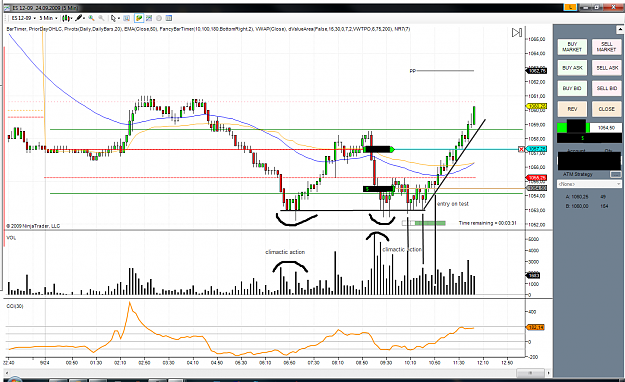This screenshot has width=625, height=382.
Task: Open the indicators chart icon
Action: 149,18
